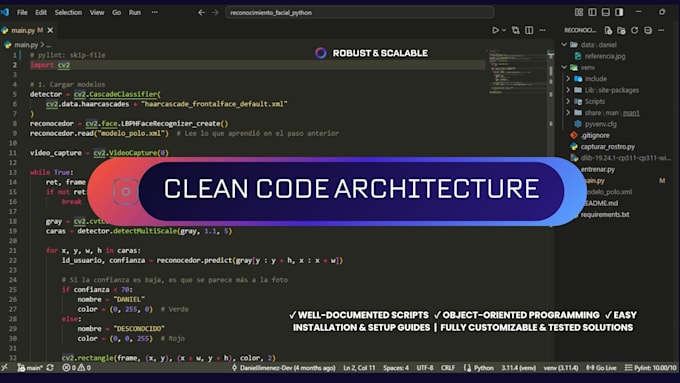Close the main.py tab

coord(50,30)
